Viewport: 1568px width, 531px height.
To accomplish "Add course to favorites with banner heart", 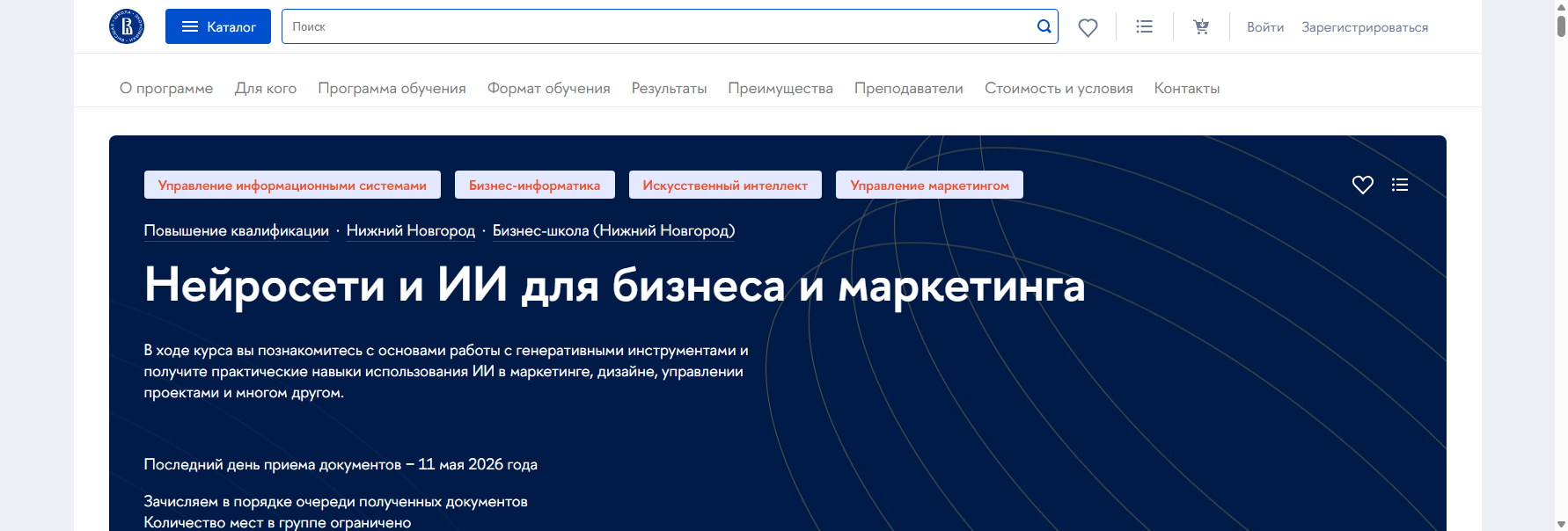I will pyautogui.click(x=1362, y=185).
